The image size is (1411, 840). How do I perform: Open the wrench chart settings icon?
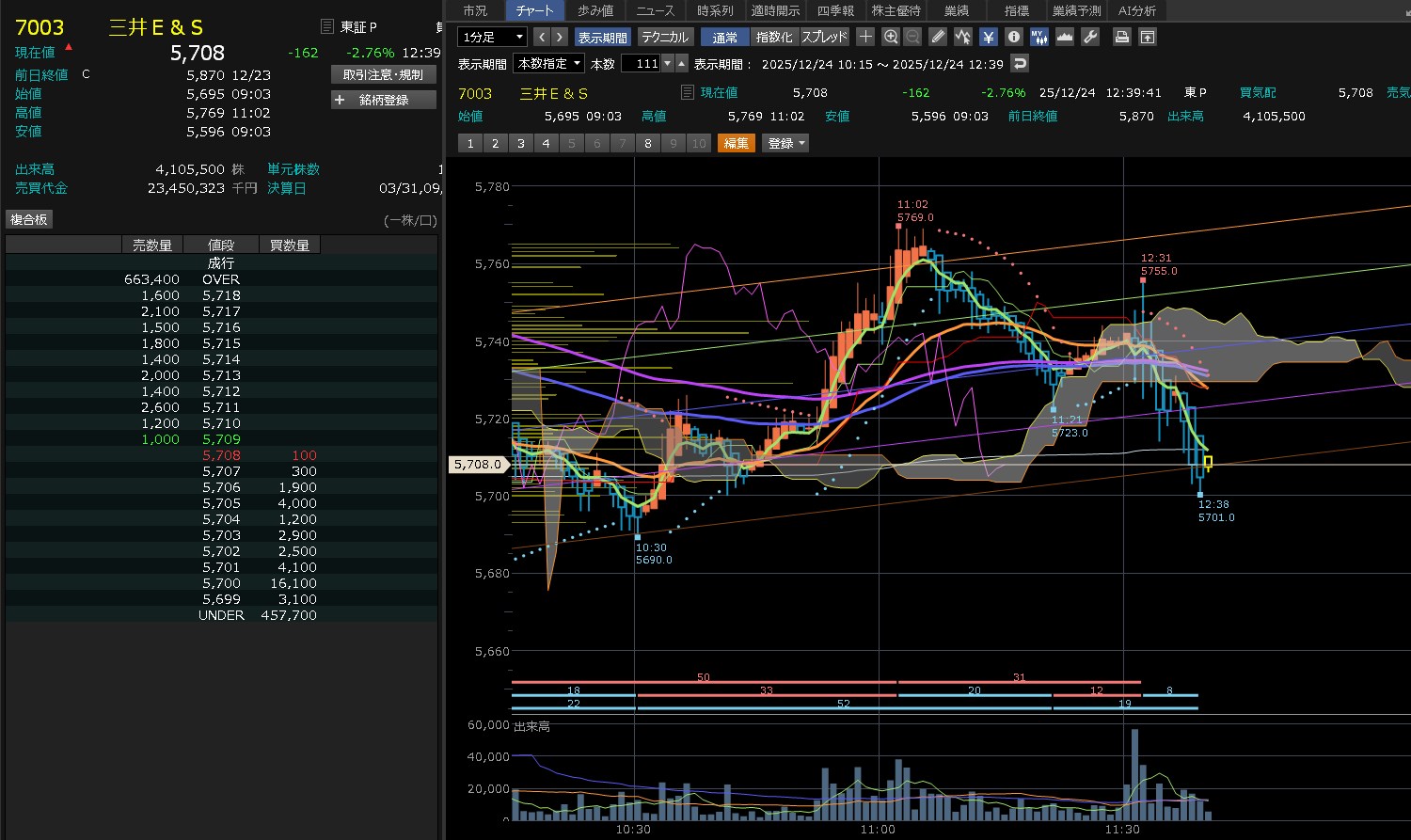(x=1090, y=37)
